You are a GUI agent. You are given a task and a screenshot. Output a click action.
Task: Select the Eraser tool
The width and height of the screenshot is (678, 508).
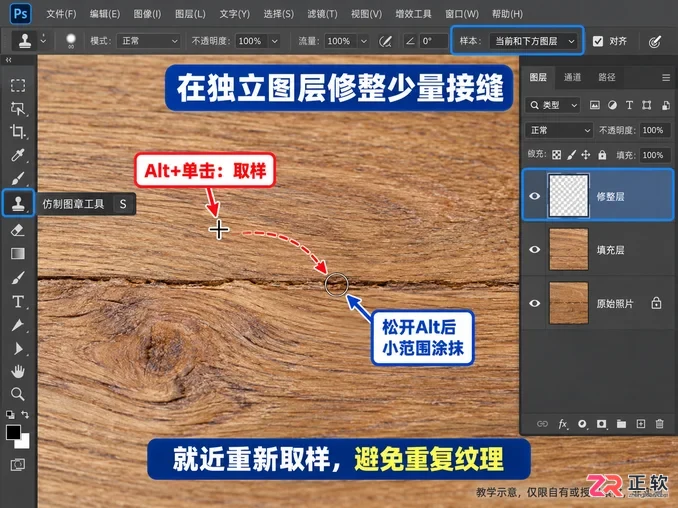pyautogui.click(x=18, y=230)
